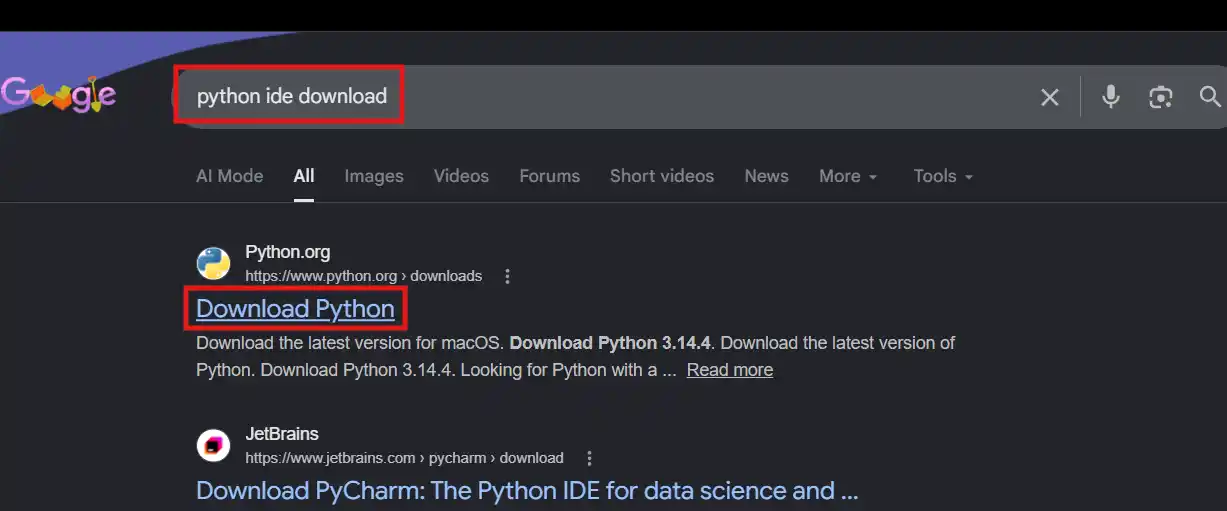1227x511 pixels.
Task: Switch to Images tab
Action: pyautogui.click(x=374, y=176)
